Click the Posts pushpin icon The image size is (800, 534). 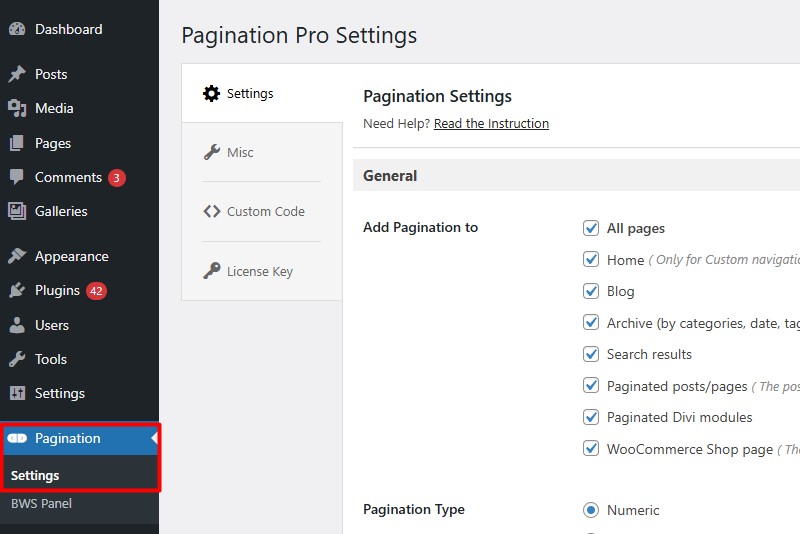[17, 74]
